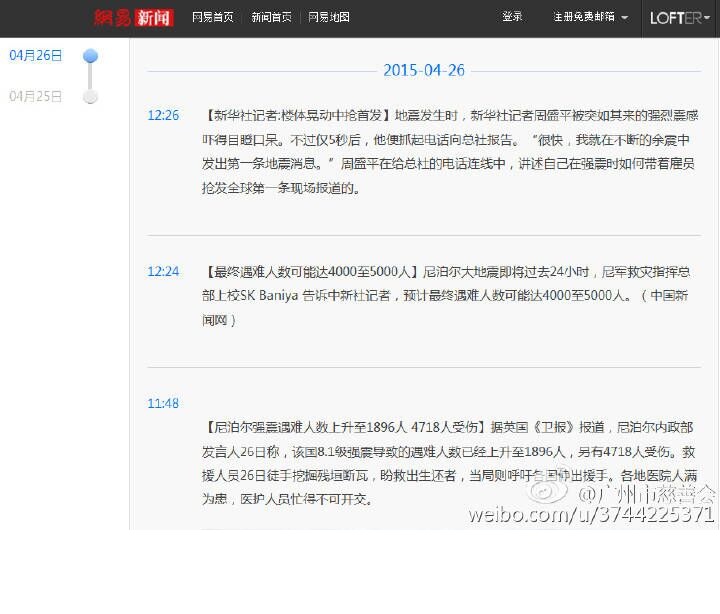
Task: Open headline 最终遇难人数可能达4000至5000人
Action: (x=311, y=271)
